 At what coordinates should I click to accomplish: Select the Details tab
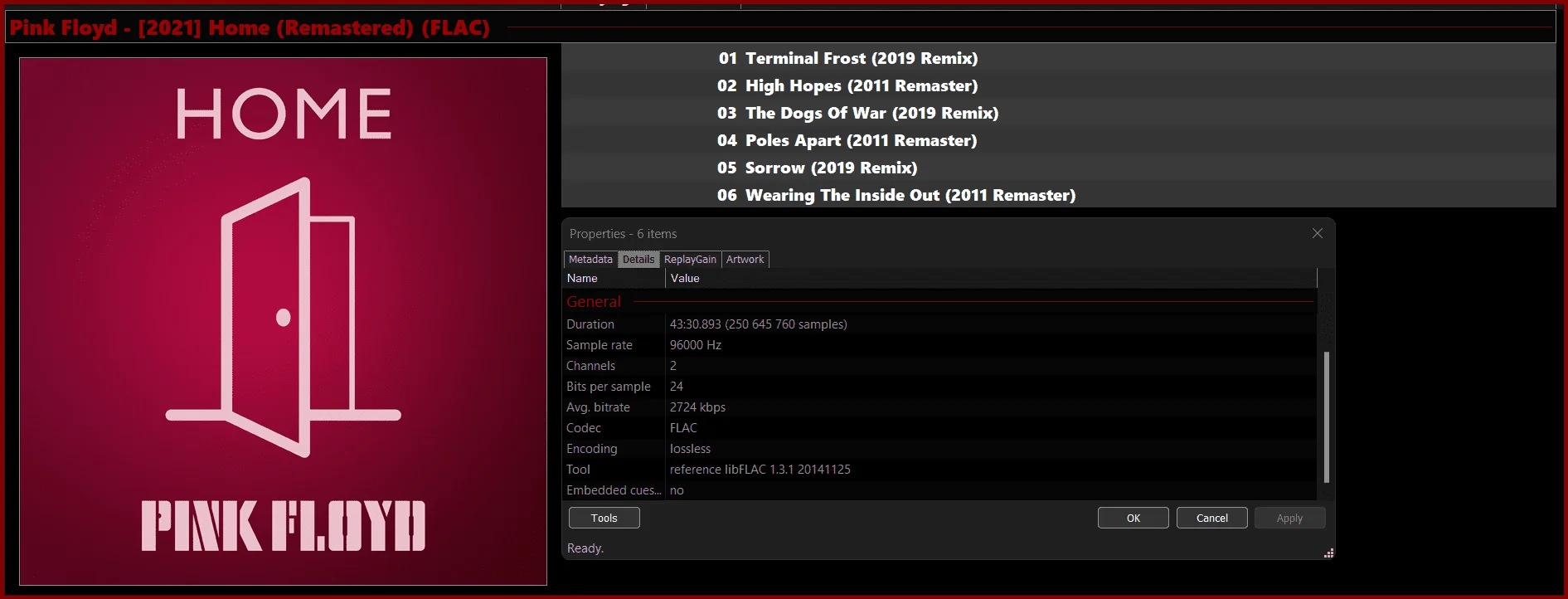coord(638,260)
